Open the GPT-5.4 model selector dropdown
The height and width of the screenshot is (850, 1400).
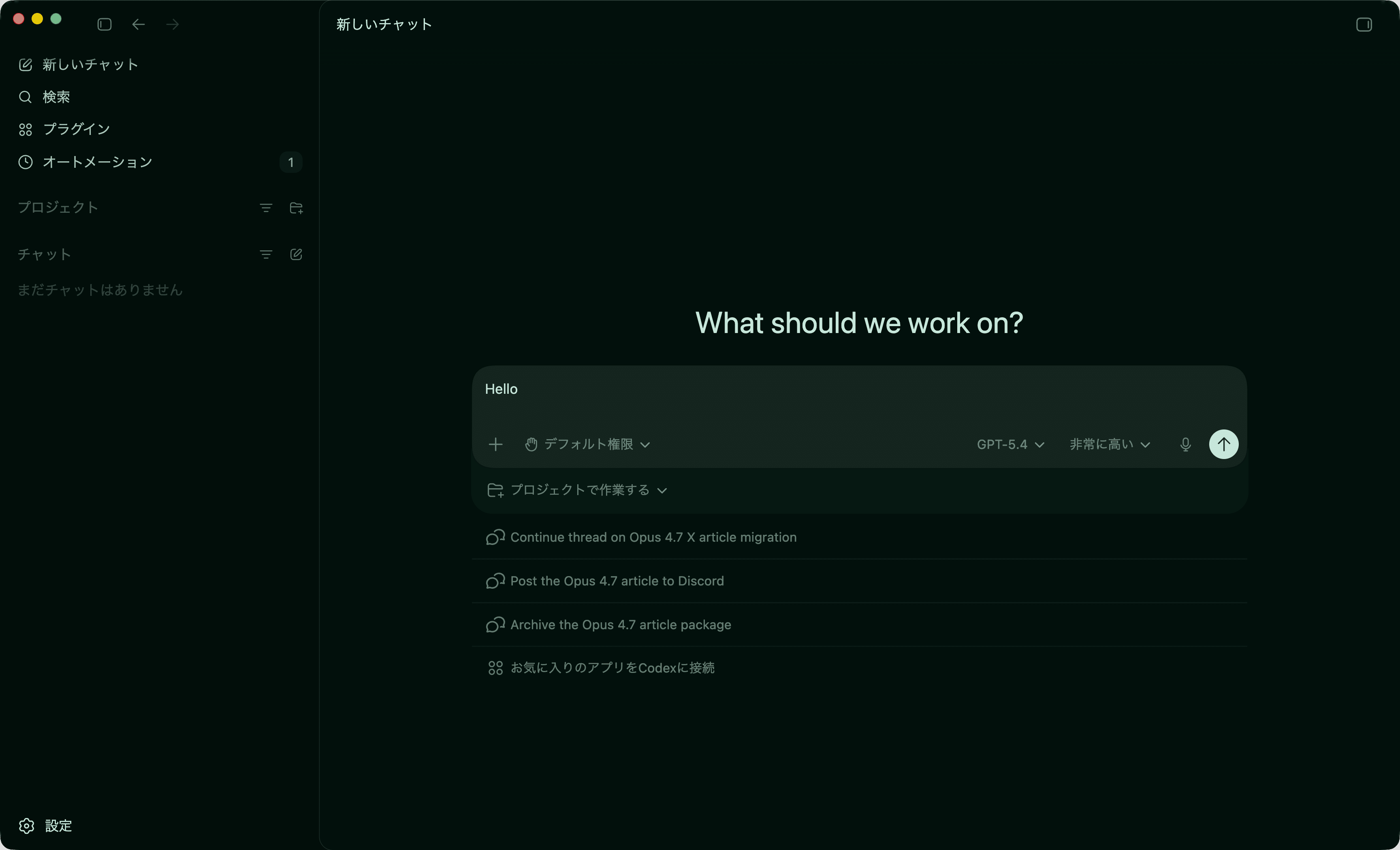pyautogui.click(x=1009, y=444)
